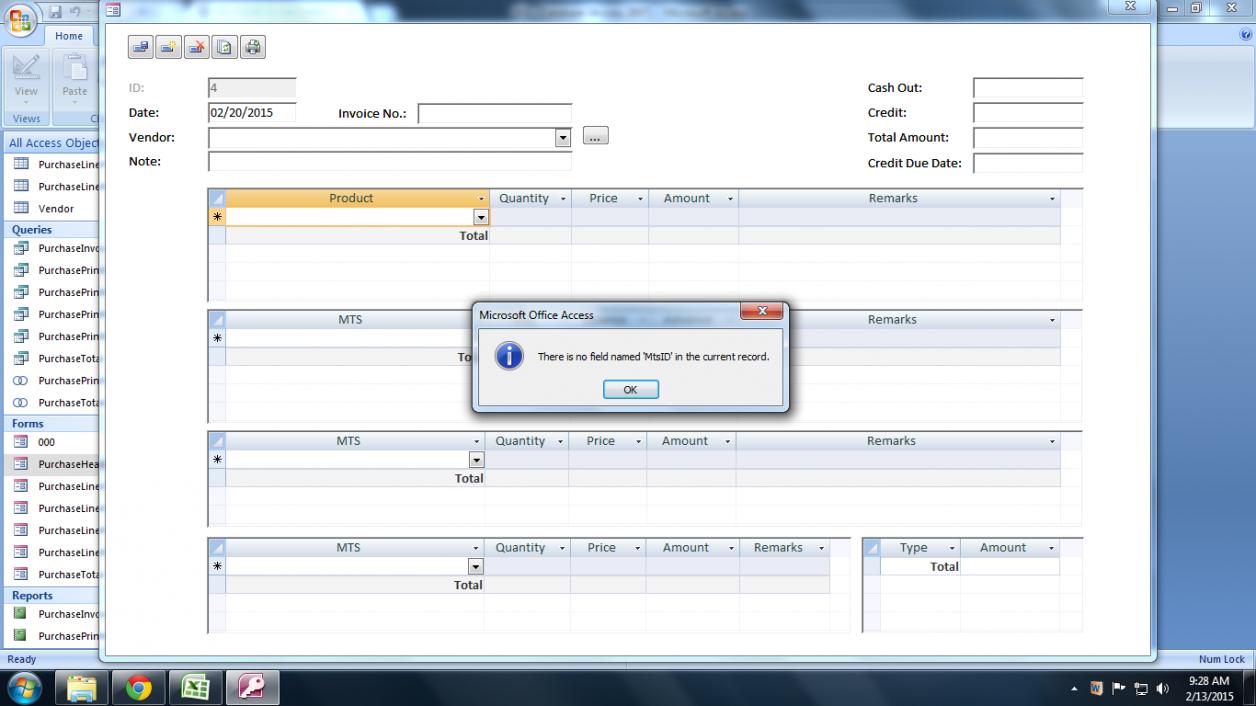Click the New Record toolbar icon
The image size is (1256, 706).
[169, 47]
